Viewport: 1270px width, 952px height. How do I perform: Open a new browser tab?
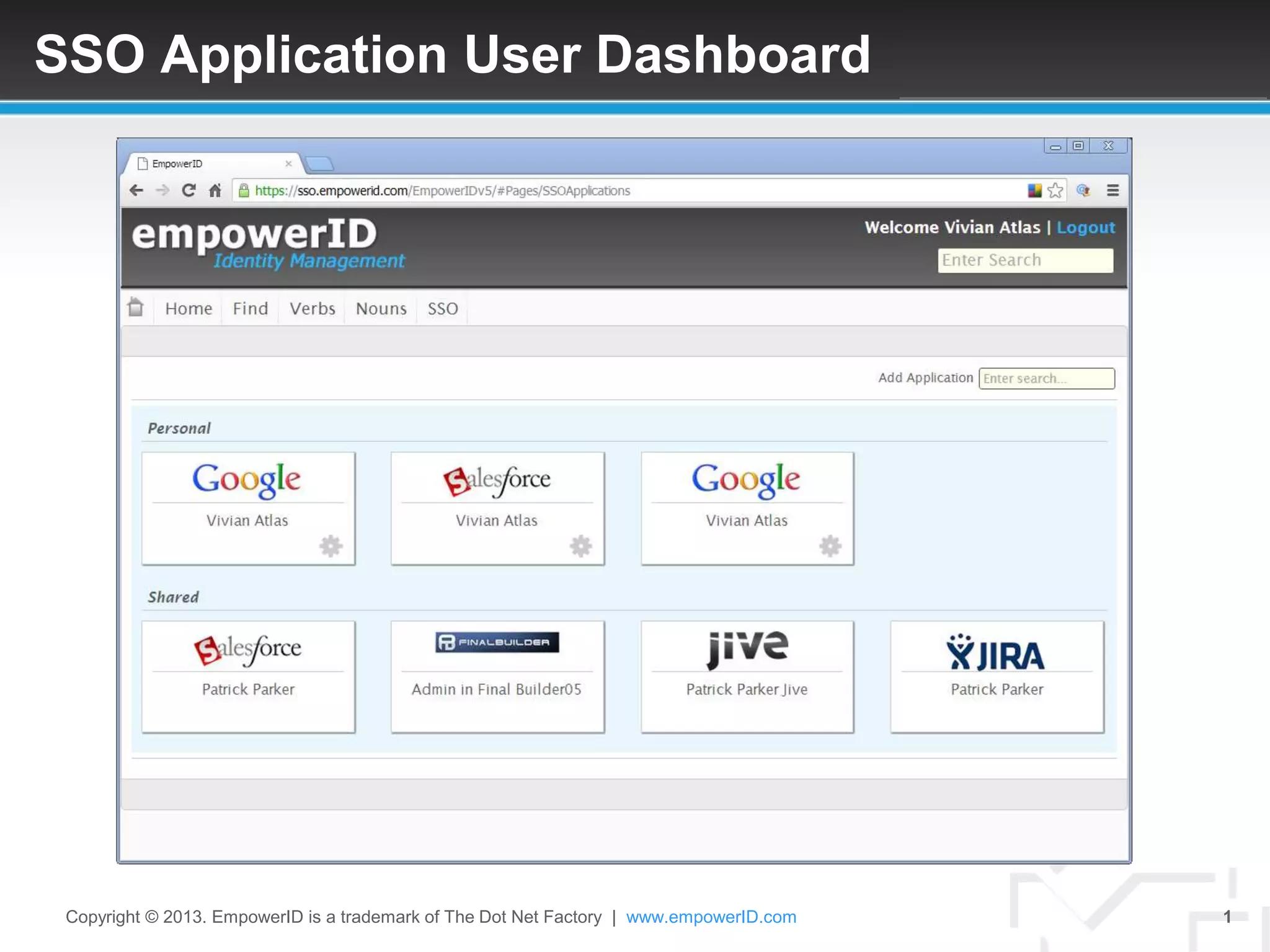point(320,164)
